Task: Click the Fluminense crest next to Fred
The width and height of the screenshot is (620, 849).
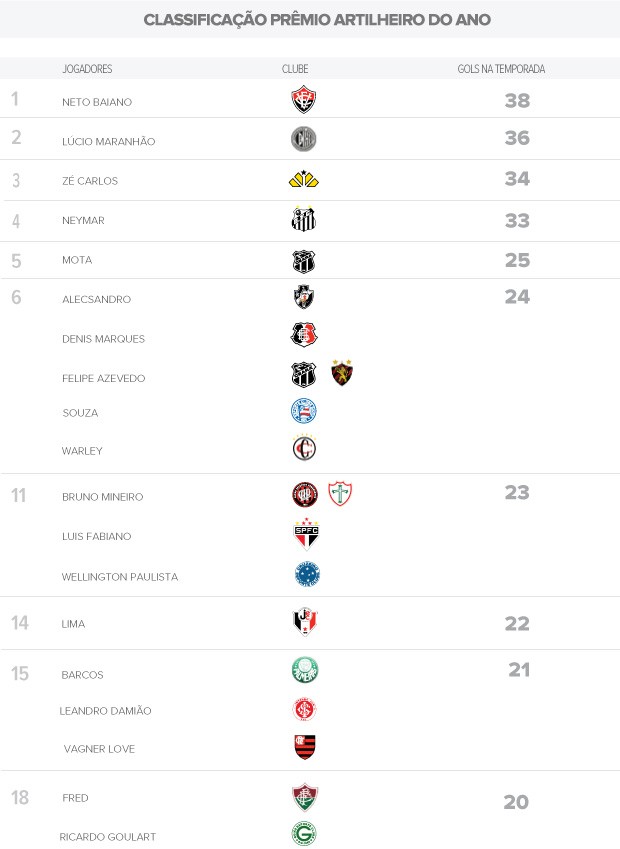Action: click(304, 797)
